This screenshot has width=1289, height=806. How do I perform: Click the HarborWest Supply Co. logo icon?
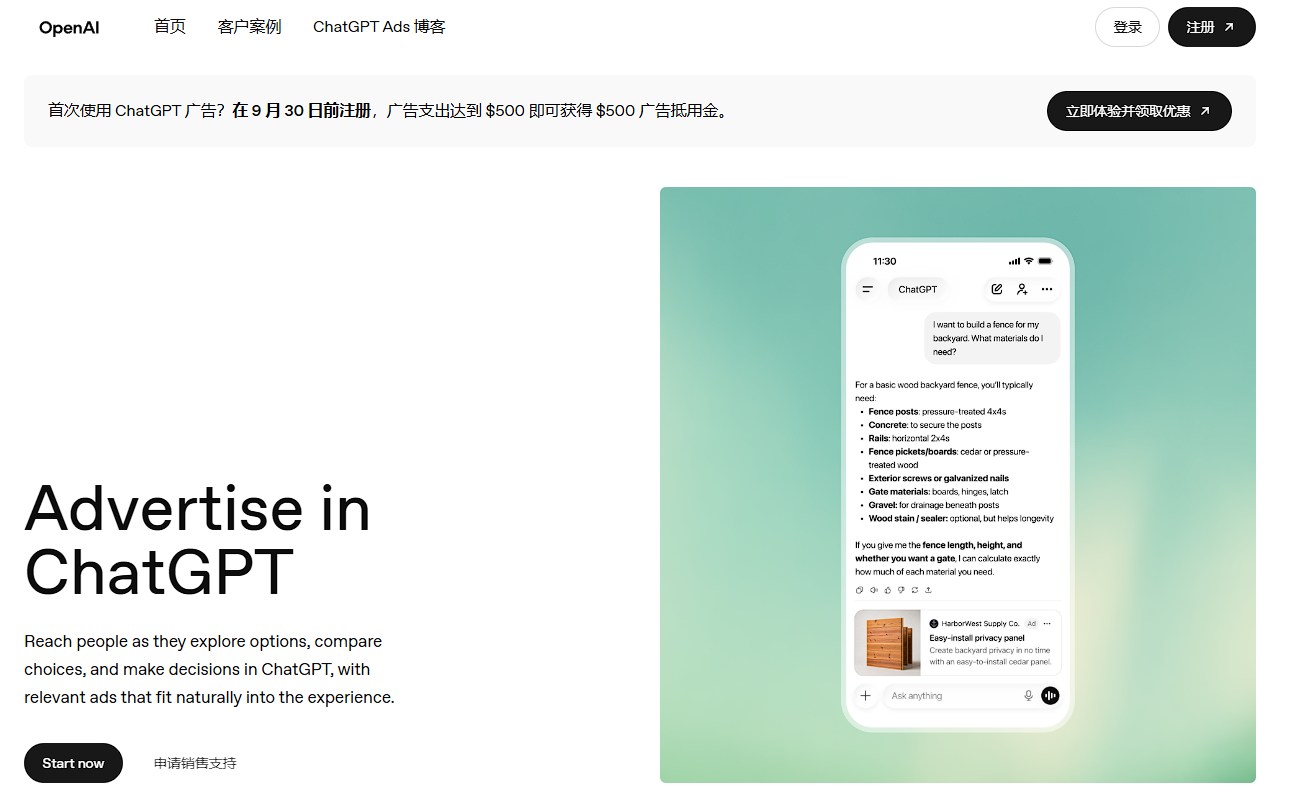pos(934,623)
